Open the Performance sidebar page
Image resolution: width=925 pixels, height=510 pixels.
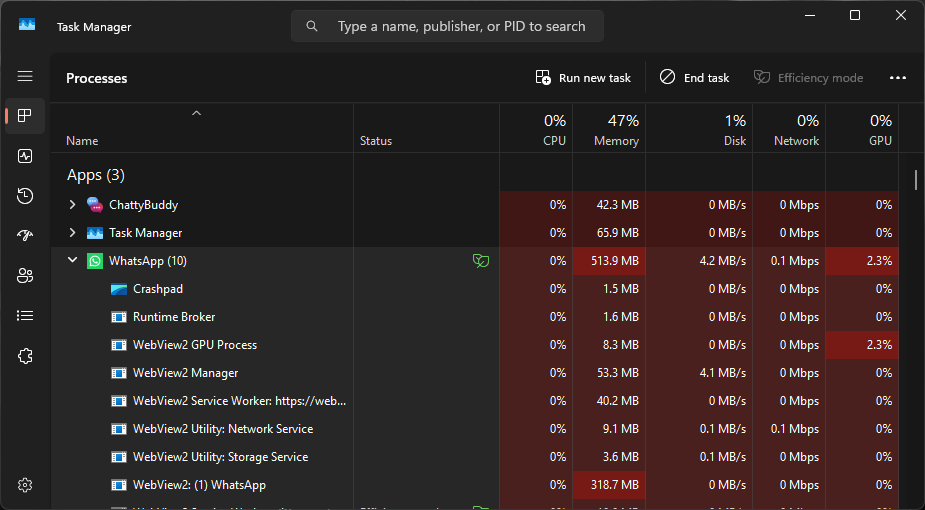tap(25, 156)
